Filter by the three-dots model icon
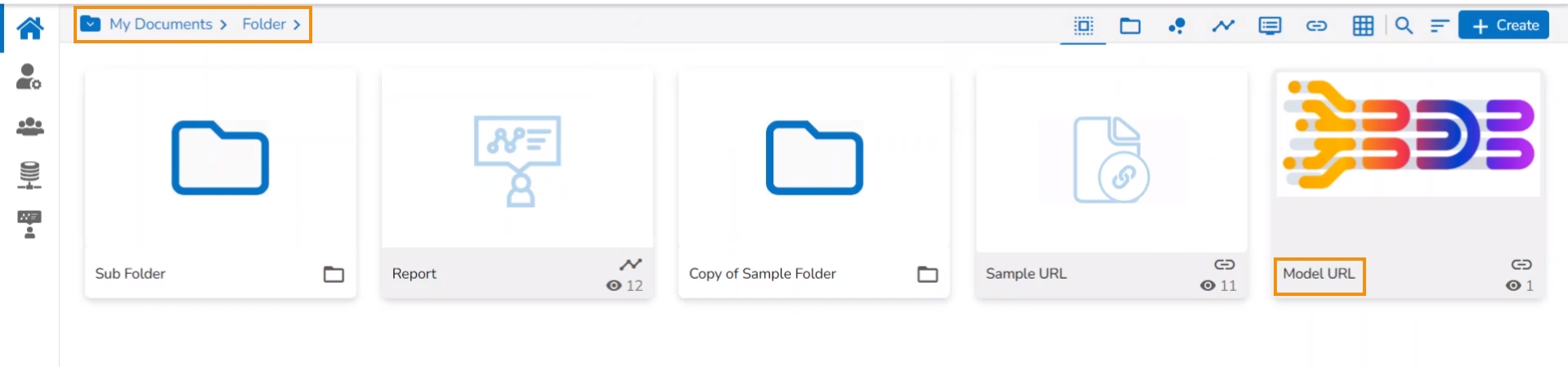 tap(1176, 26)
